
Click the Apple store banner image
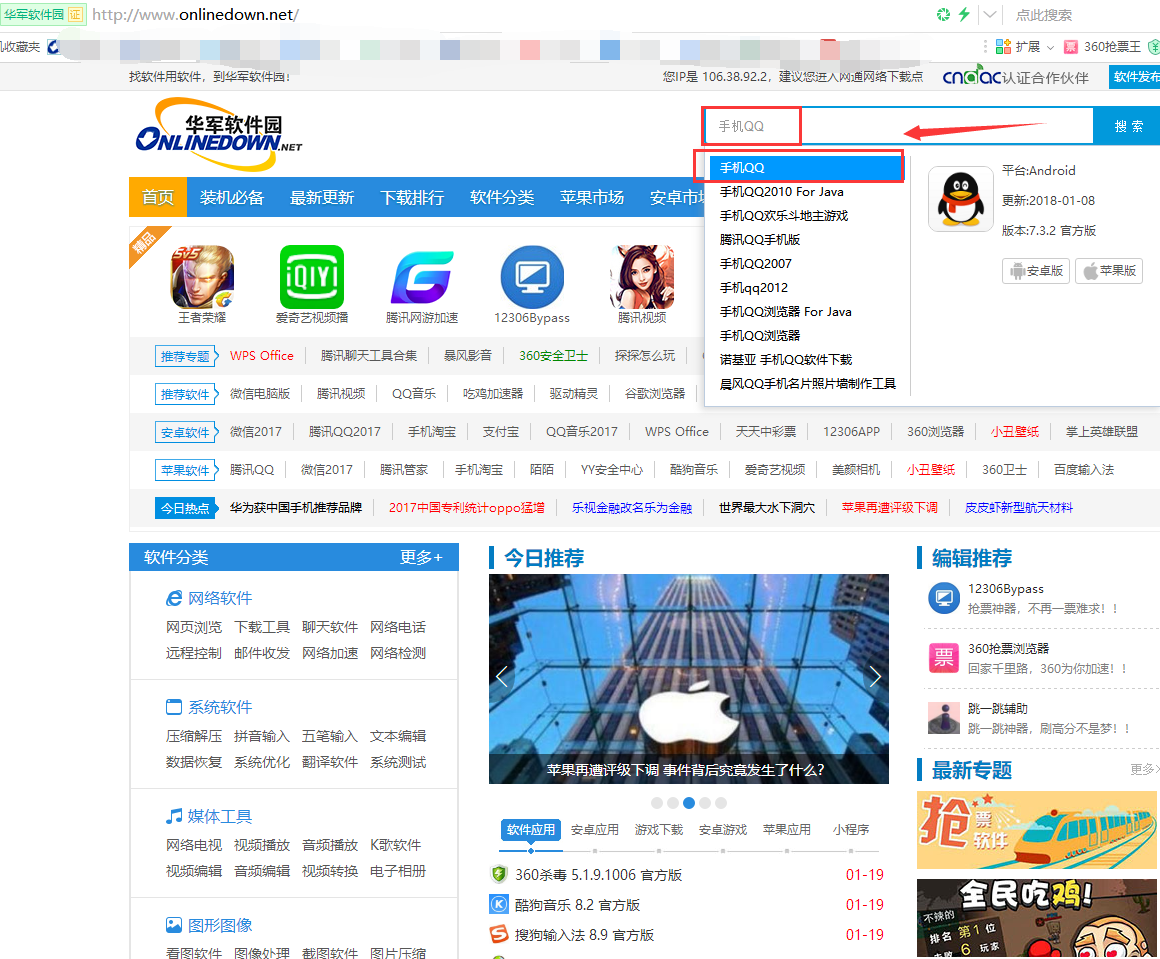pos(689,679)
